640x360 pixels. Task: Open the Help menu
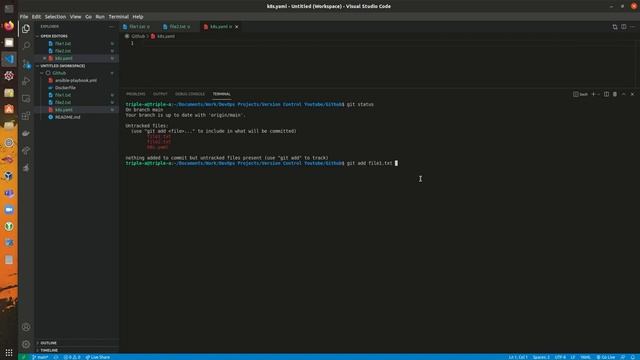tap(138, 17)
